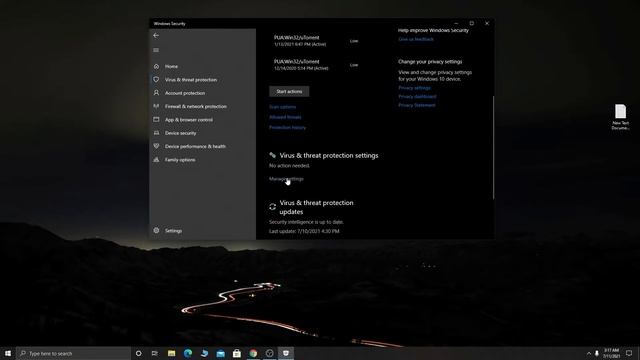Image resolution: width=640 pixels, height=360 pixels.
Task: Click the taskbar search box
Action: (73, 353)
